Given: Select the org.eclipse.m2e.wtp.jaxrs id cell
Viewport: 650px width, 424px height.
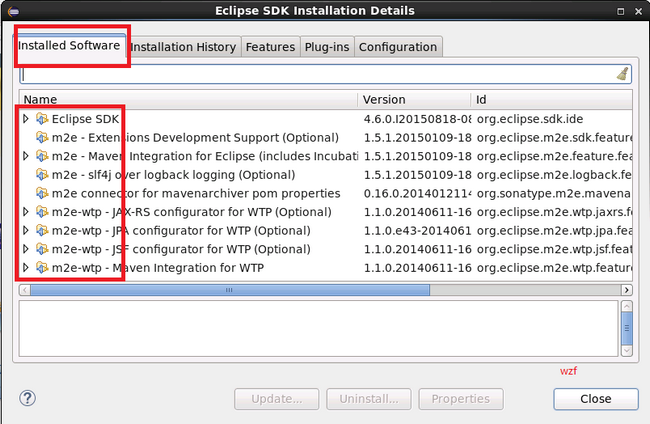Looking at the screenshot, I should pos(554,212).
